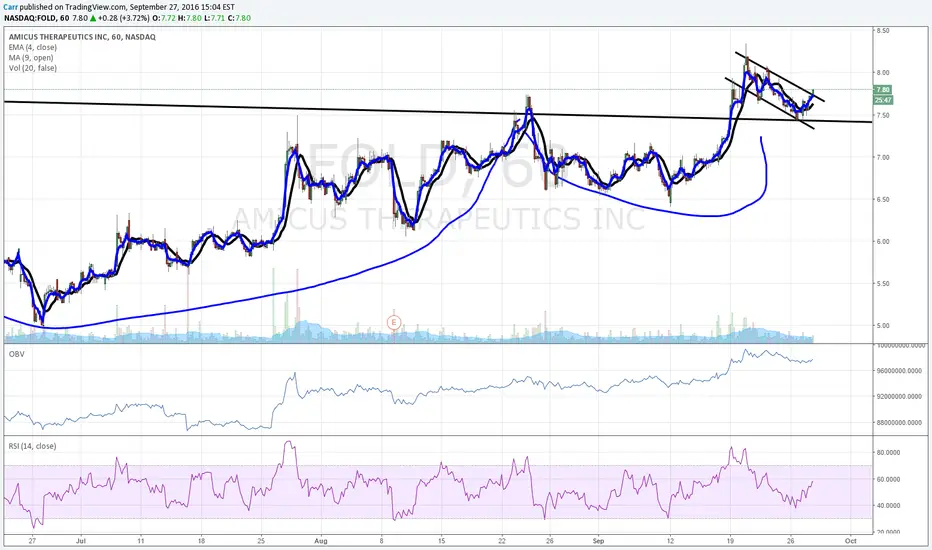Click the '27' date axis label
This screenshot has height=550, width=932.
[32, 541]
